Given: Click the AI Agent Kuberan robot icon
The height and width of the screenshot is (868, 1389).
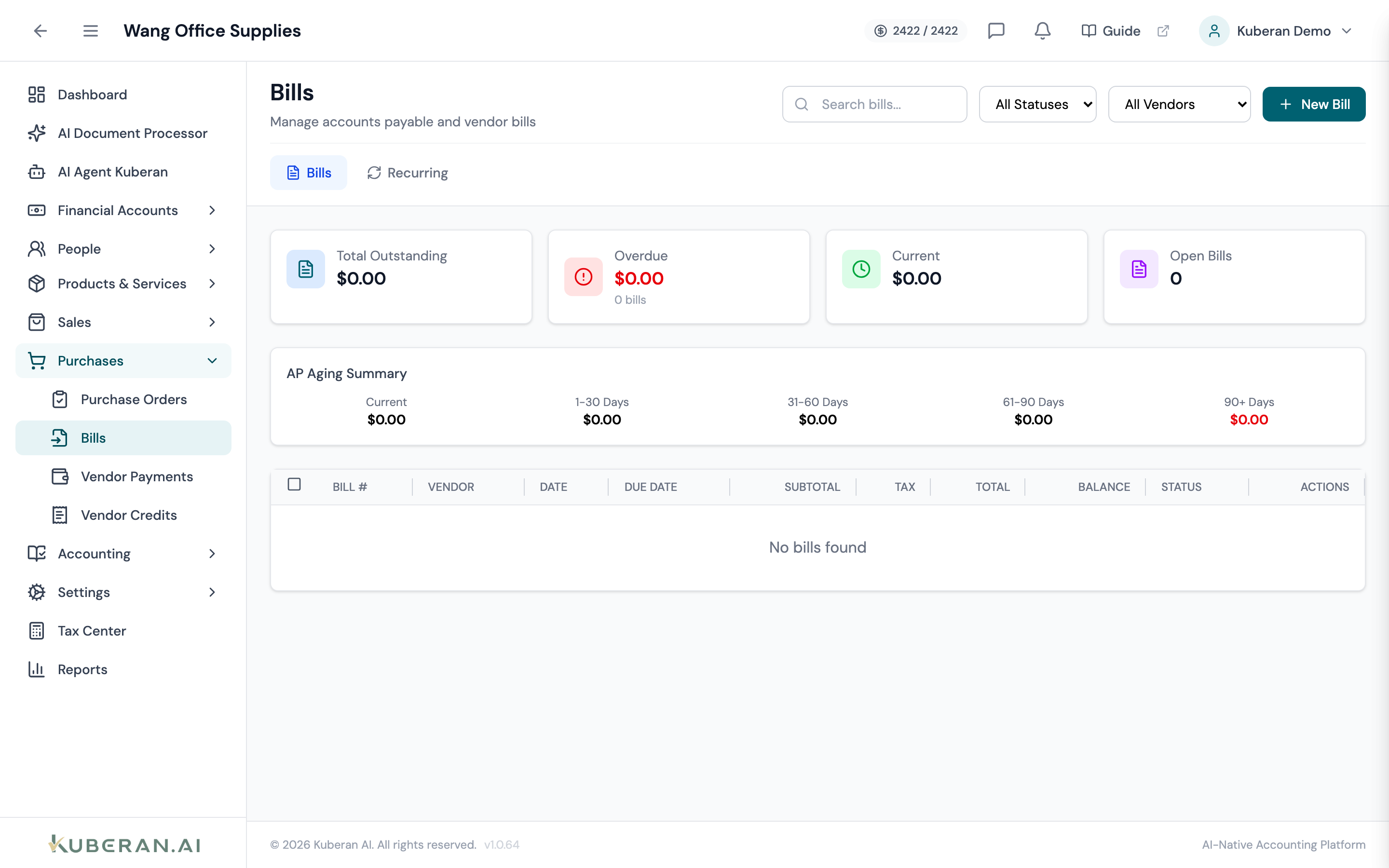Looking at the screenshot, I should [x=37, y=172].
